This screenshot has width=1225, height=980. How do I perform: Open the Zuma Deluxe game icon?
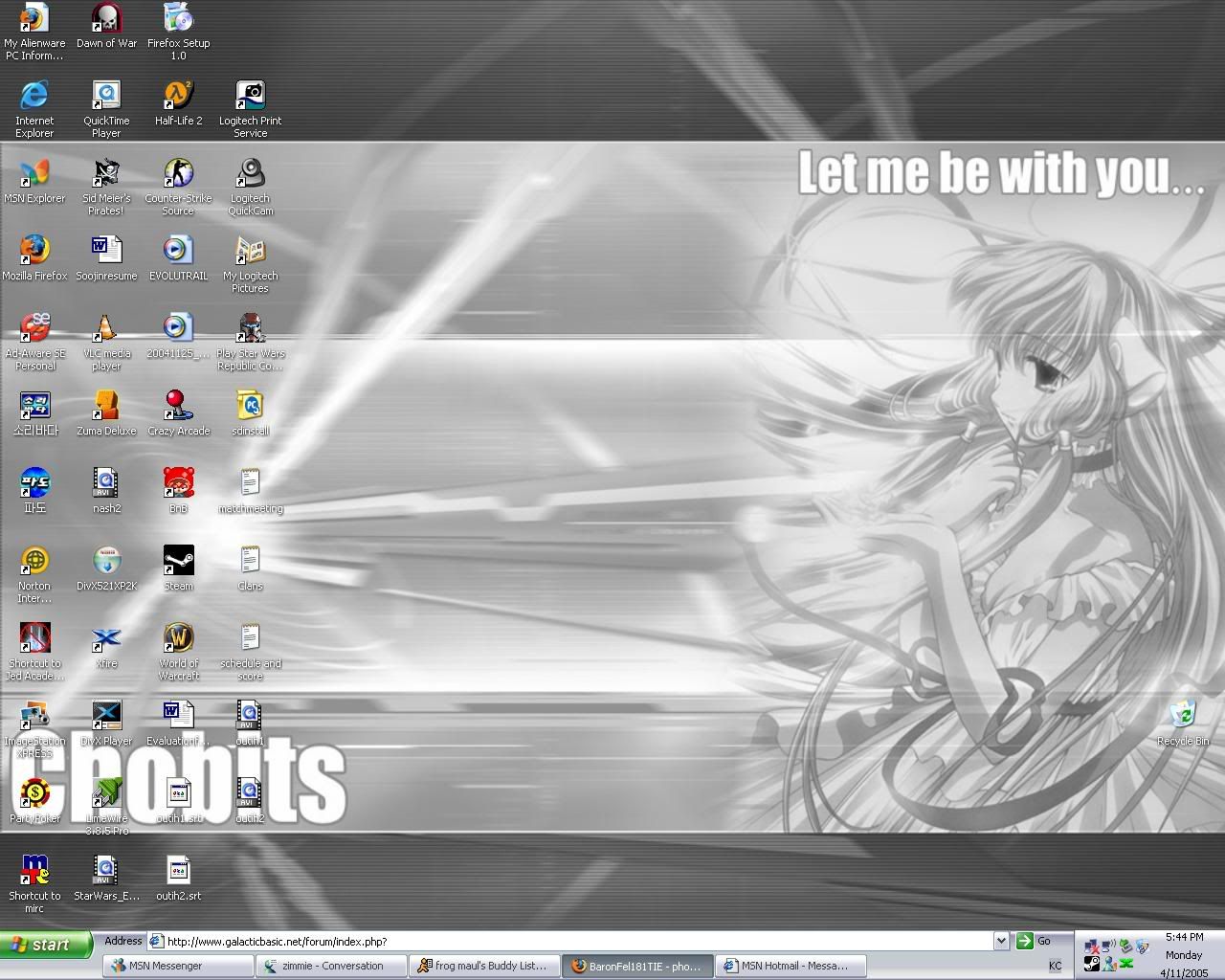point(106,406)
